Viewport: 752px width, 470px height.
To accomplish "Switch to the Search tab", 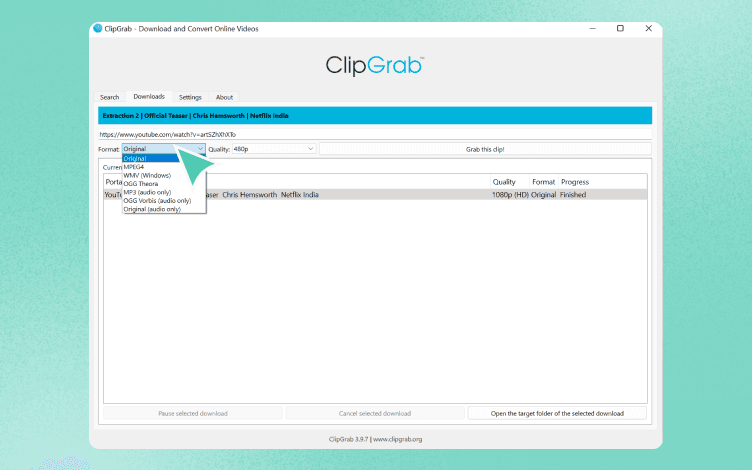I will (x=109, y=97).
